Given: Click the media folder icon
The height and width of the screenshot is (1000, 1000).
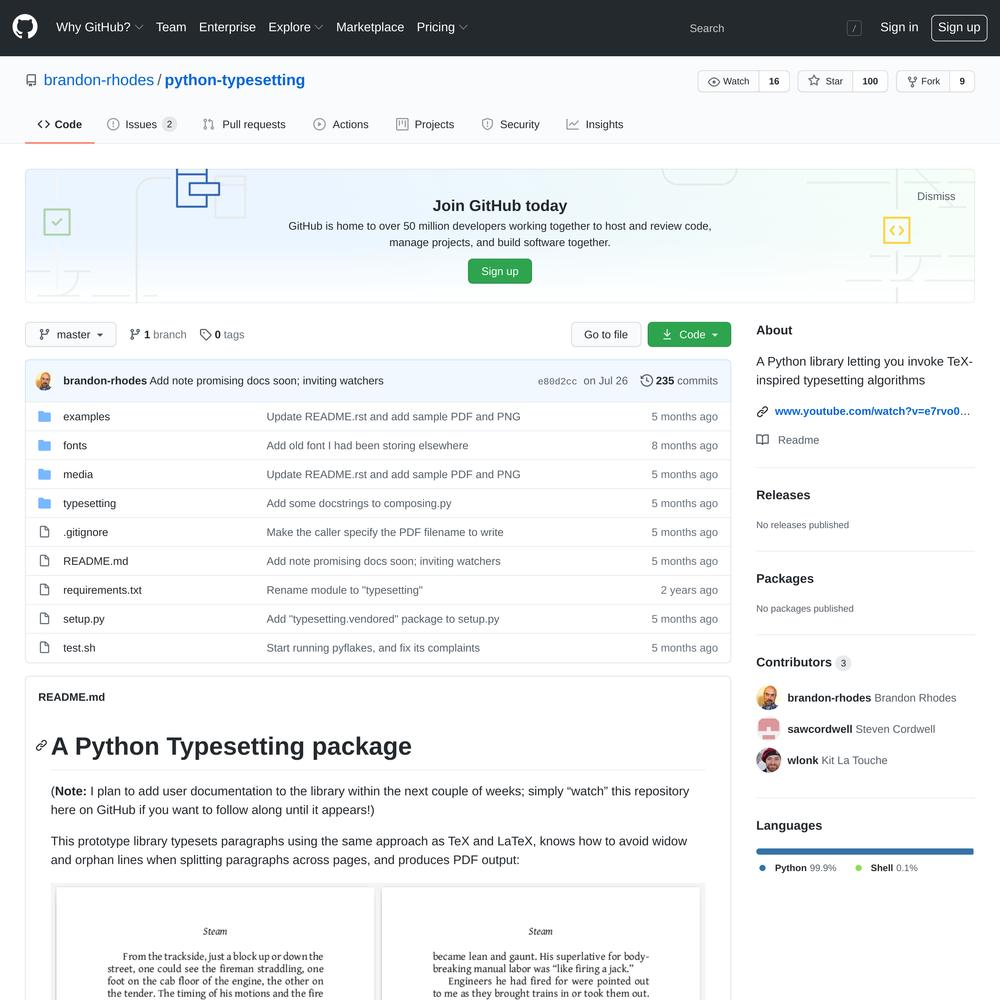Looking at the screenshot, I should [x=44, y=474].
